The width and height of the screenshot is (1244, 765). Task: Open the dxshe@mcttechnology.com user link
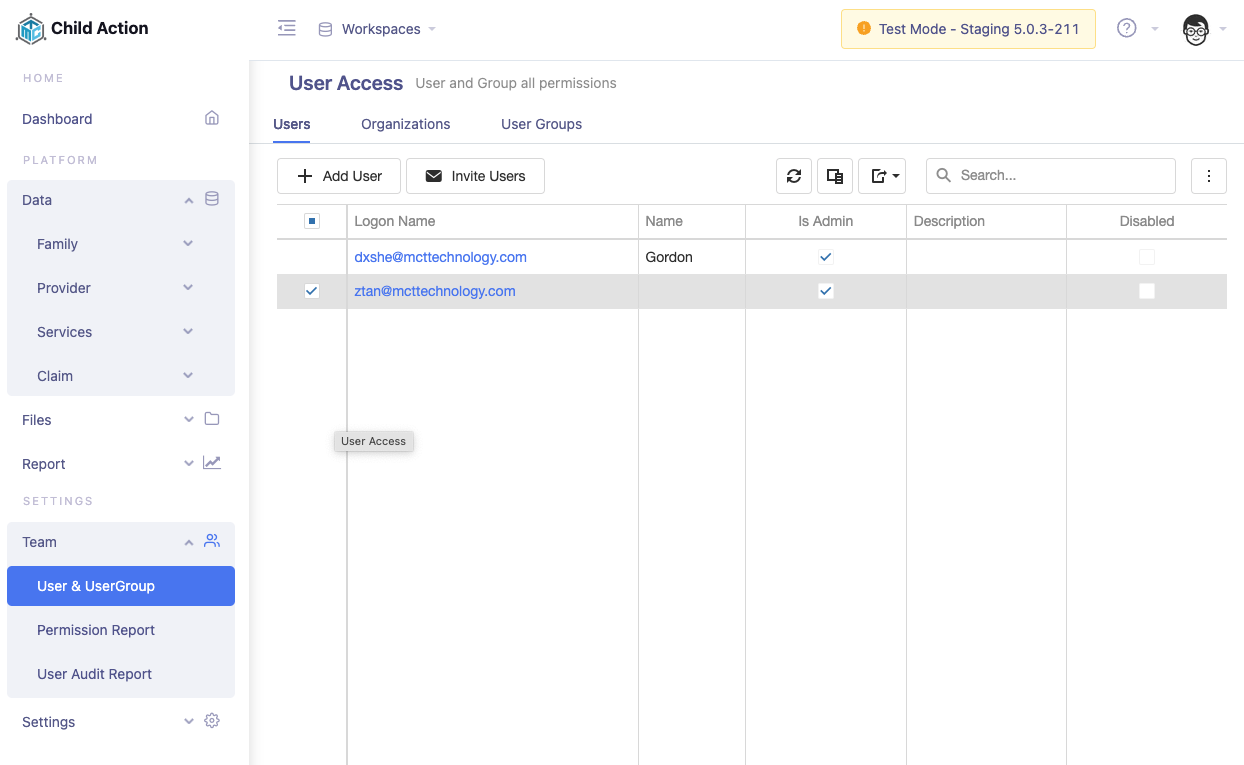point(440,257)
